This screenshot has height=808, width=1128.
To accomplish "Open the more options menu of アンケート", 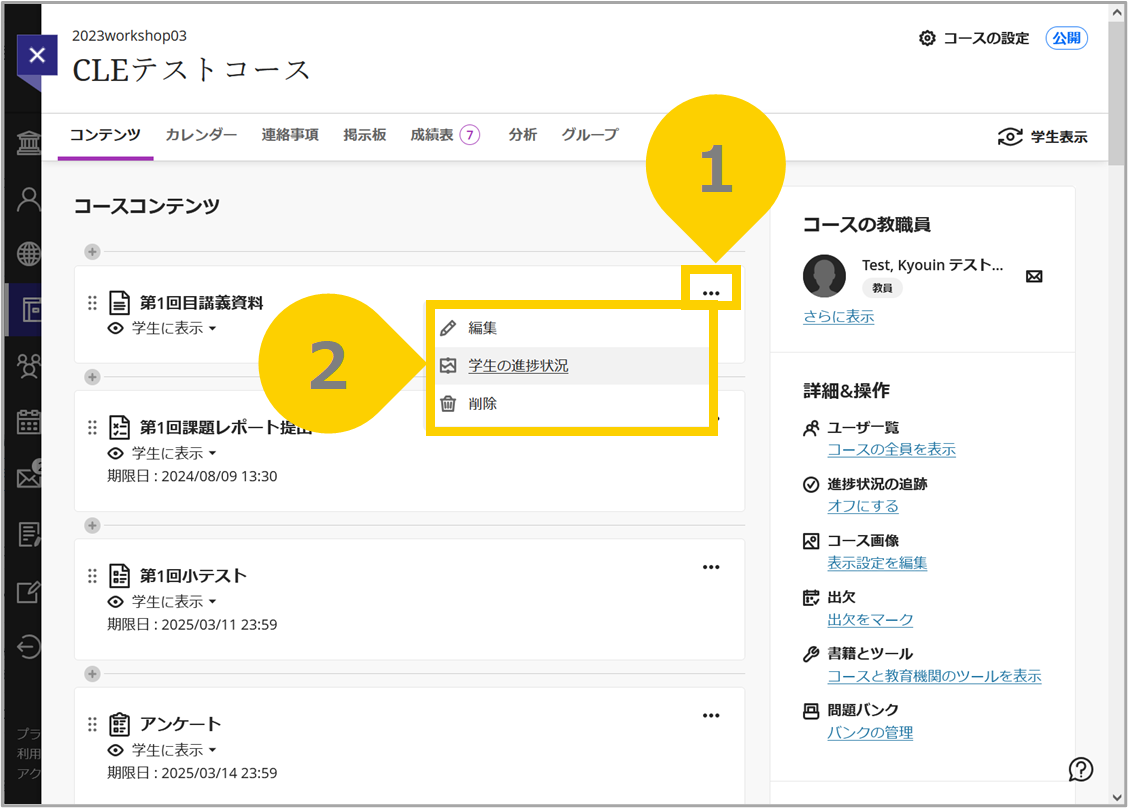I will [711, 715].
